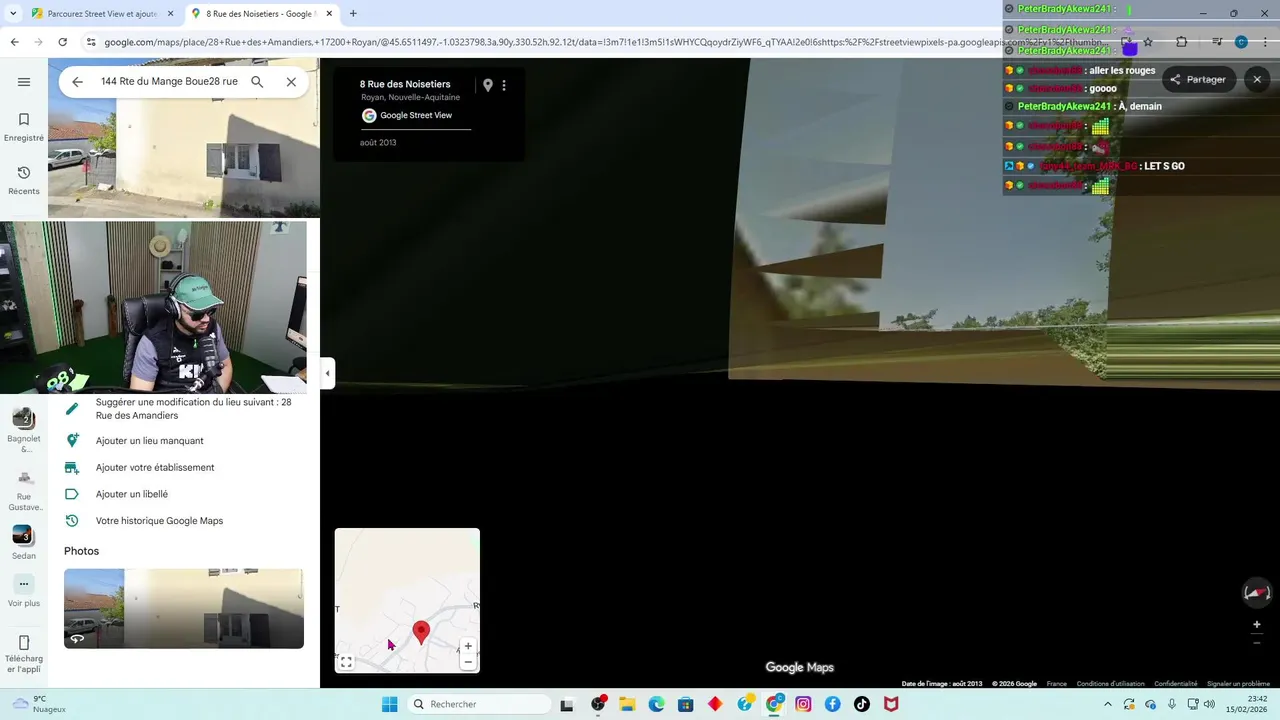
Task: Zoom out on the minimap with minus
Action: [x=468, y=662]
